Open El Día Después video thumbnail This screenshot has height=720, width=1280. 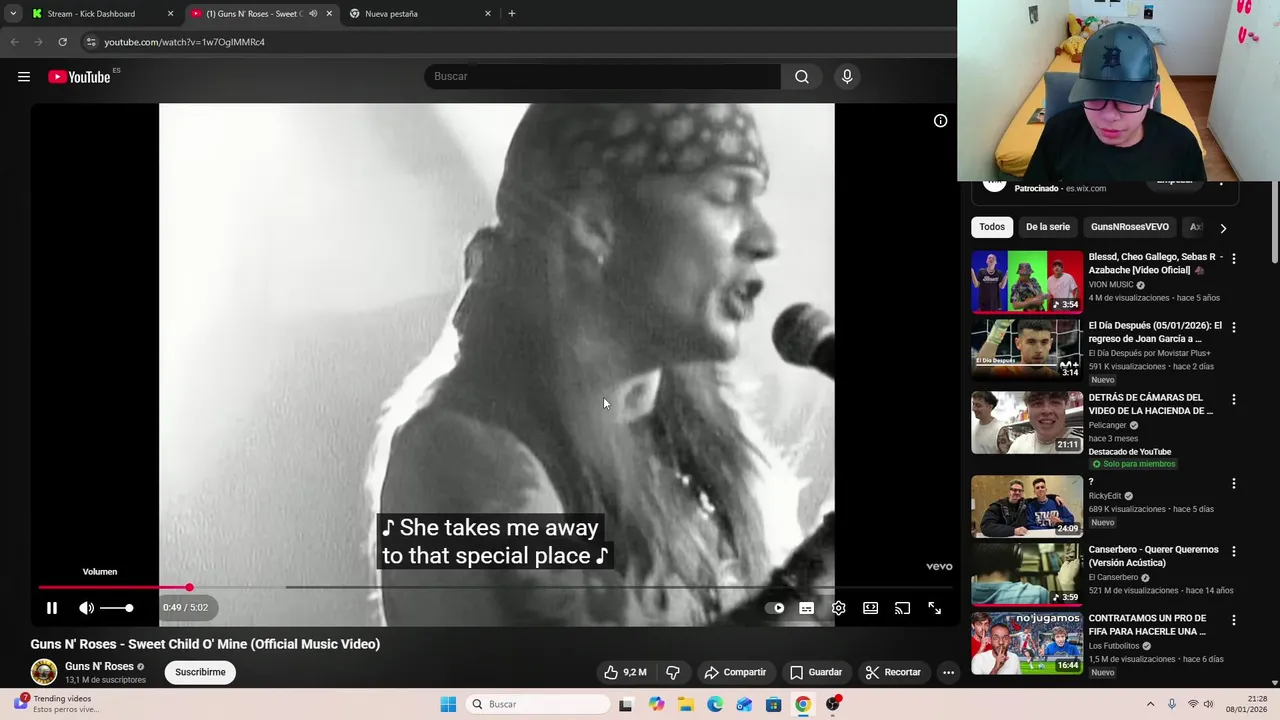[1027, 349]
